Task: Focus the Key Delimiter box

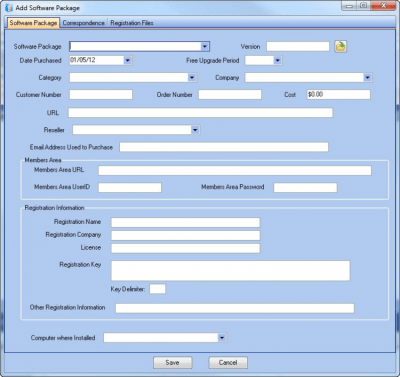Action: [x=157, y=289]
